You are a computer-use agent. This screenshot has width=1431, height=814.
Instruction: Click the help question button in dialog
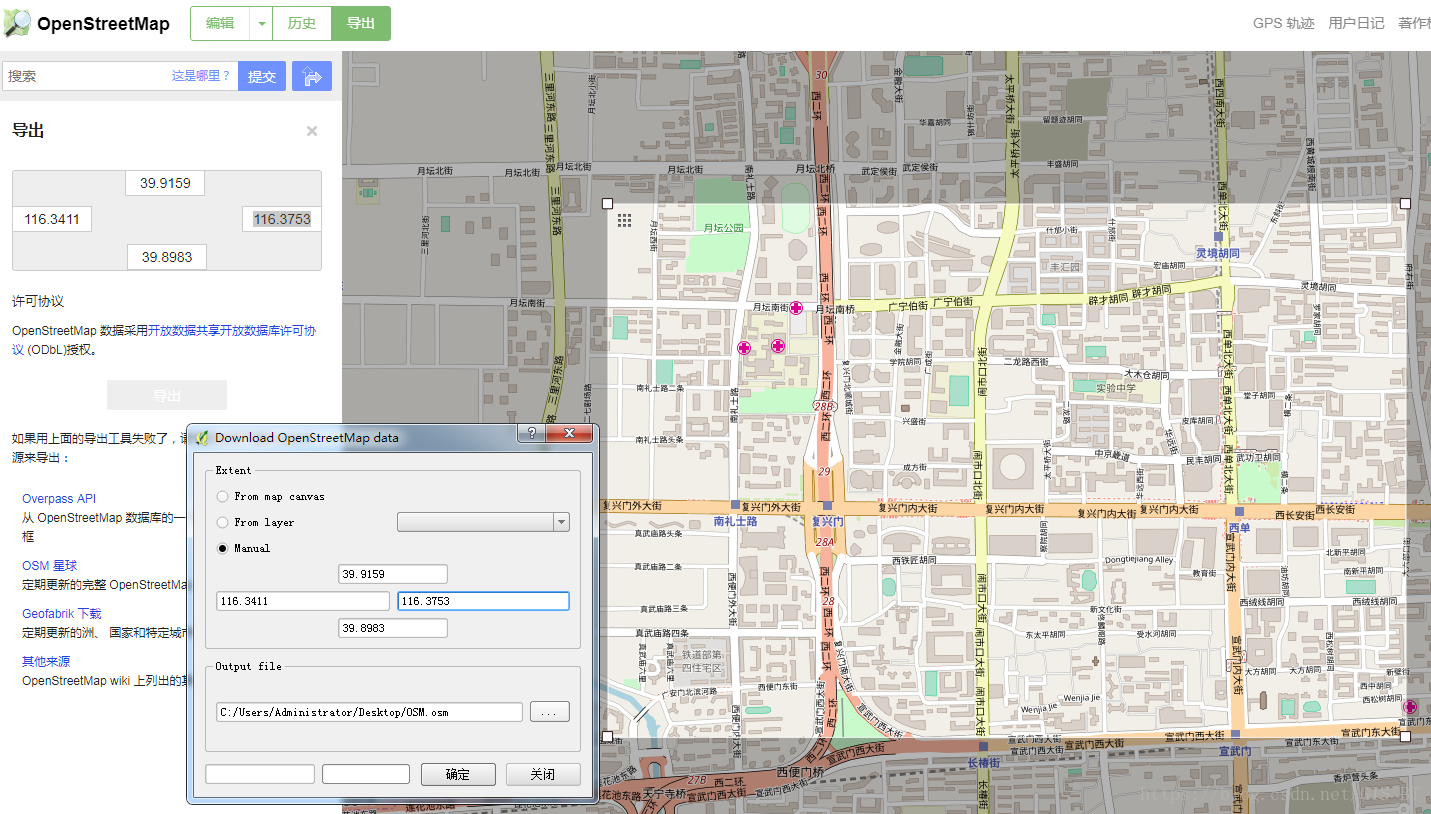pyautogui.click(x=532, y=434)
